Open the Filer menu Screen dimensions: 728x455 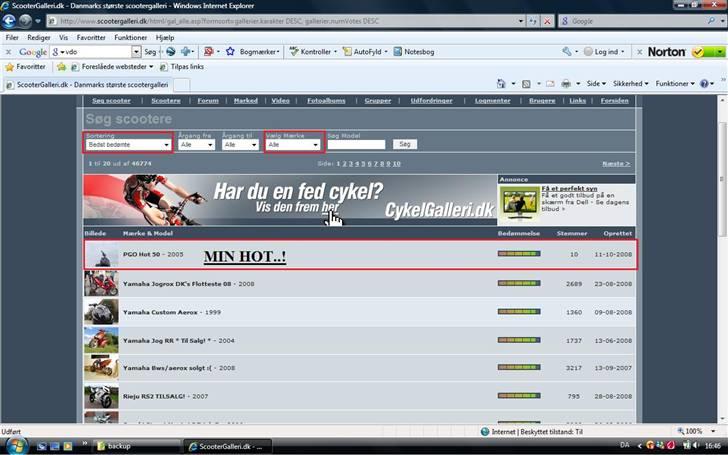(12, 38)
